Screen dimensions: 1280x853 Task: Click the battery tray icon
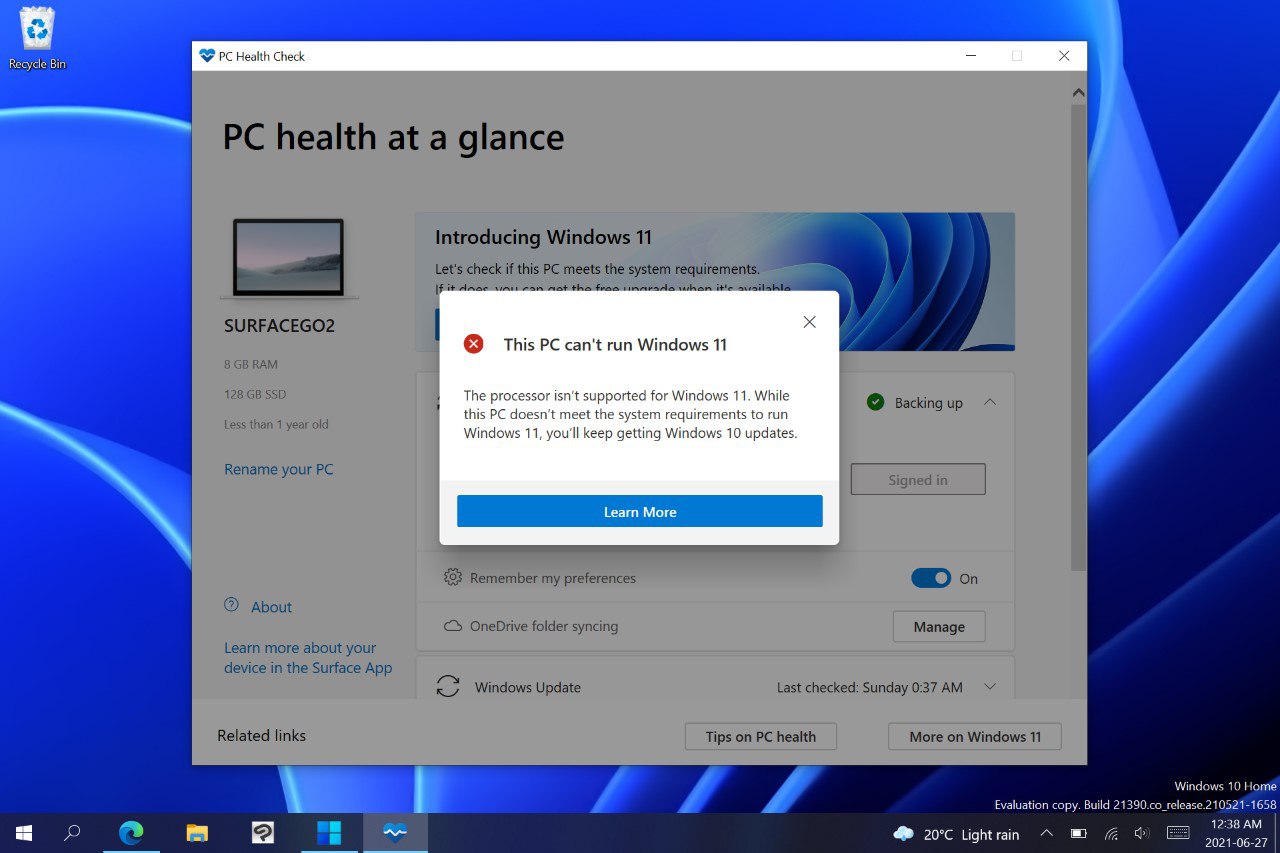click(1079, 833)
